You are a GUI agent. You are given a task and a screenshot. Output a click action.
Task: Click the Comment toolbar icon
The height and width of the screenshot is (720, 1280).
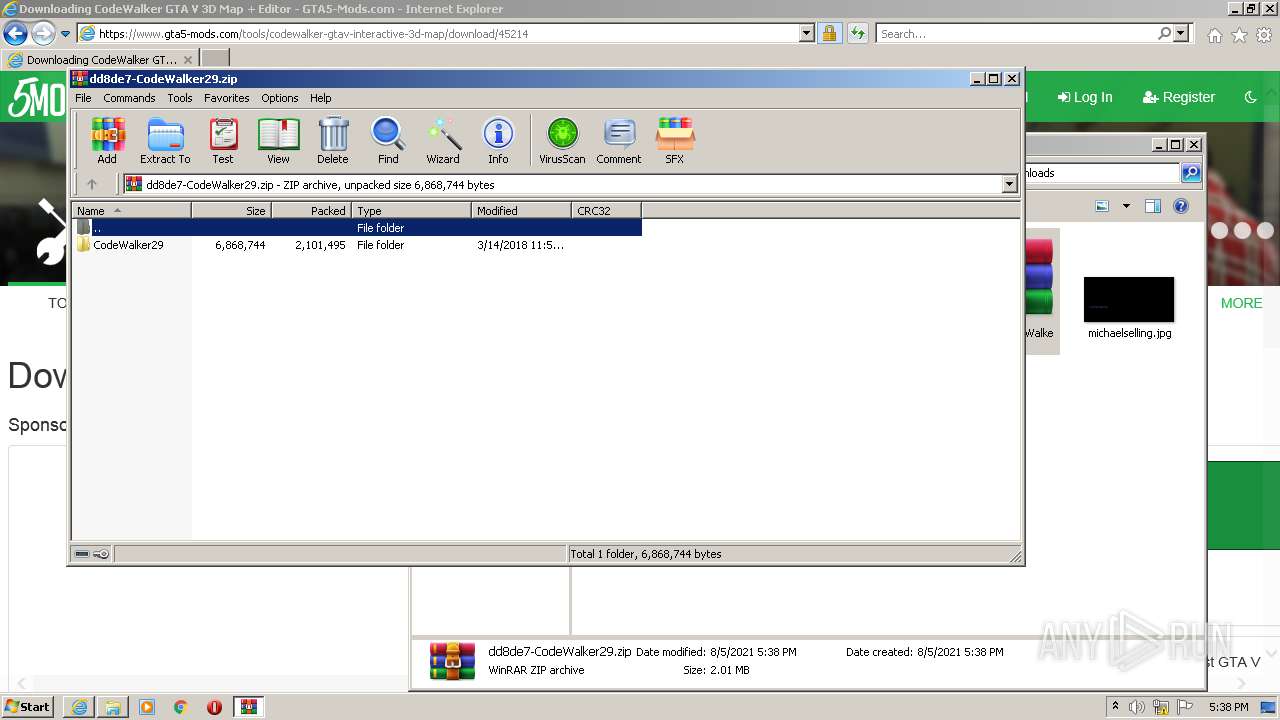pos(619,140)
